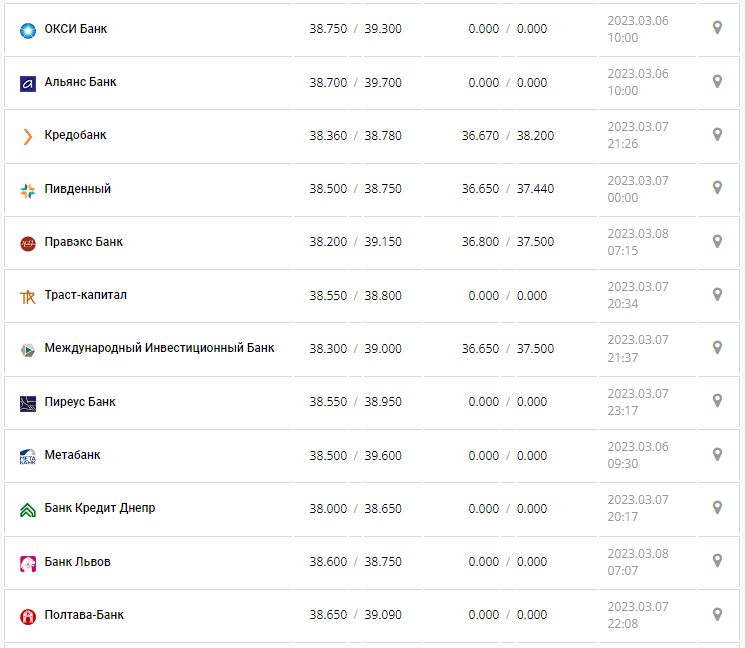Click Банк Львов rate 38.600 / 38.750

pos(355,562)
